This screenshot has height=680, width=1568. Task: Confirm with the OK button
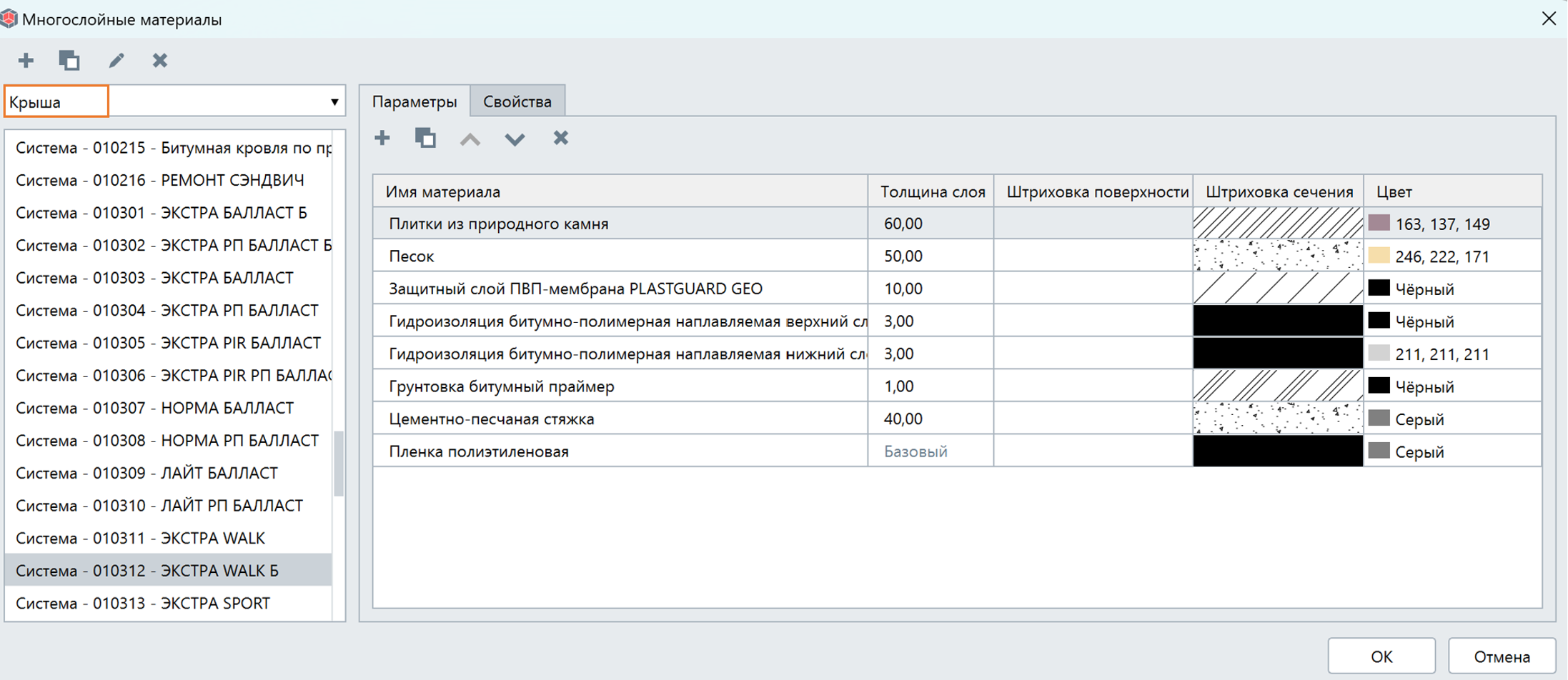click(1381, 656)
